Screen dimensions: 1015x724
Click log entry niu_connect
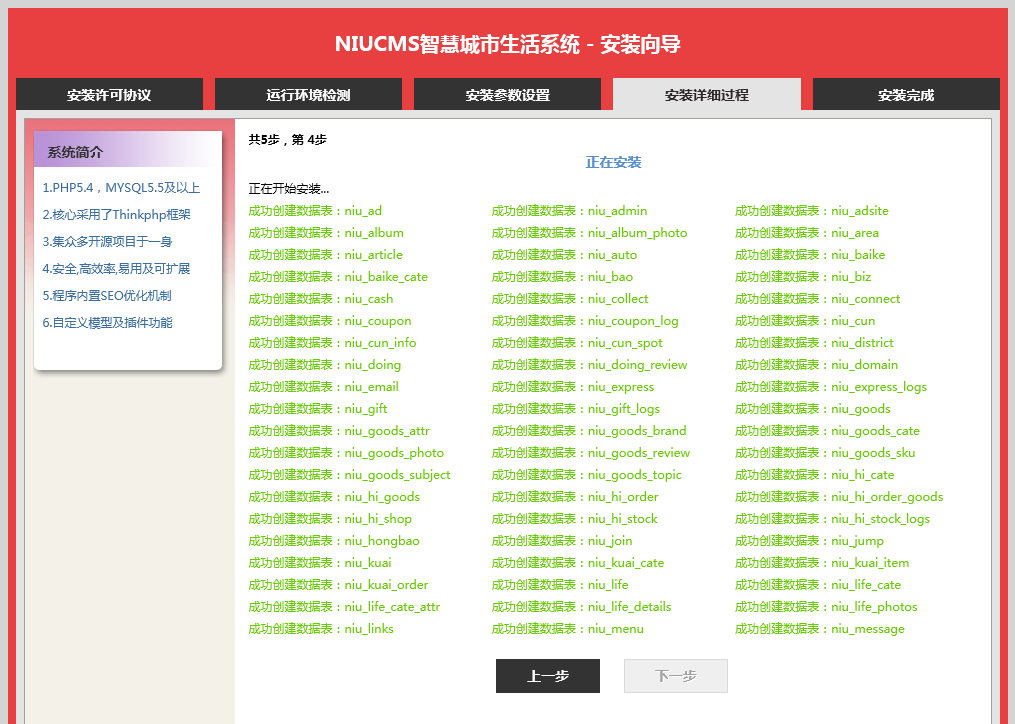point(818,299)
